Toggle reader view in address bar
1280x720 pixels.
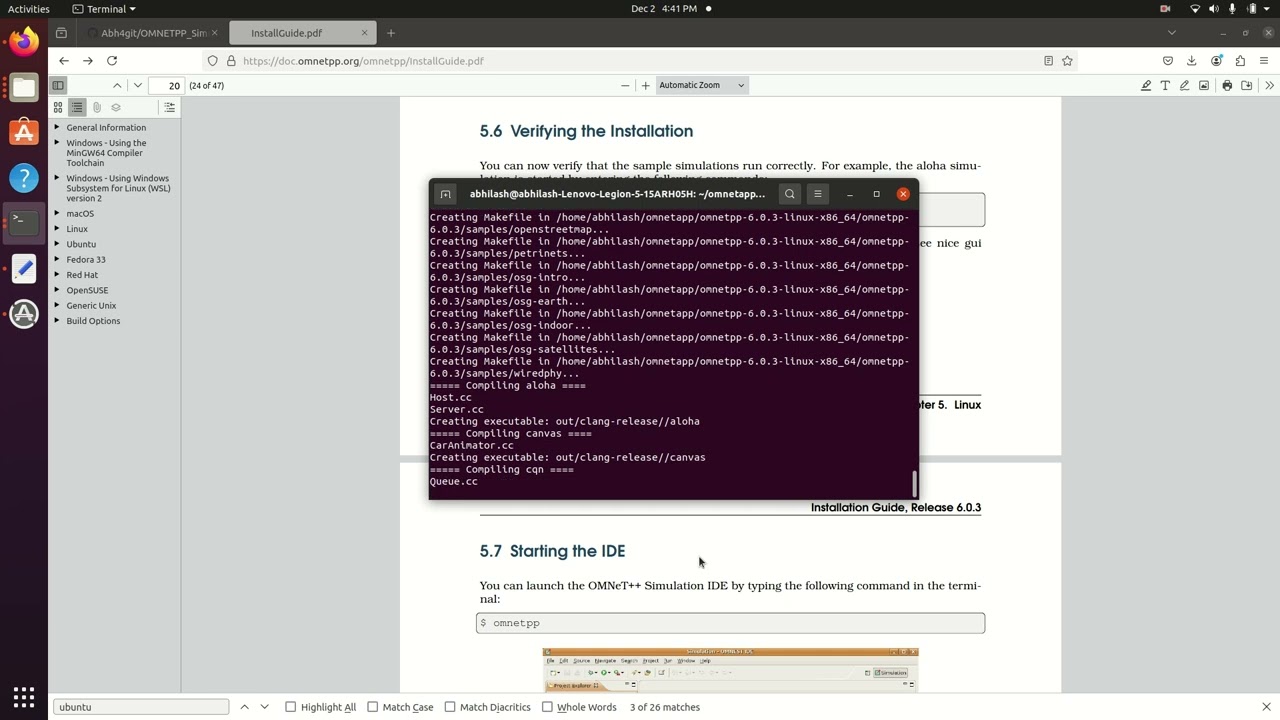tap(1048, 61)
